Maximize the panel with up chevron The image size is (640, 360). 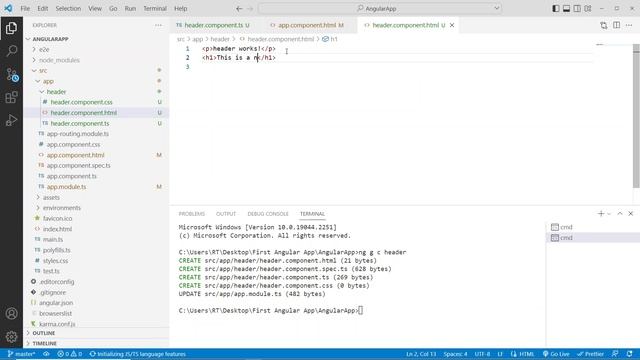620,213
